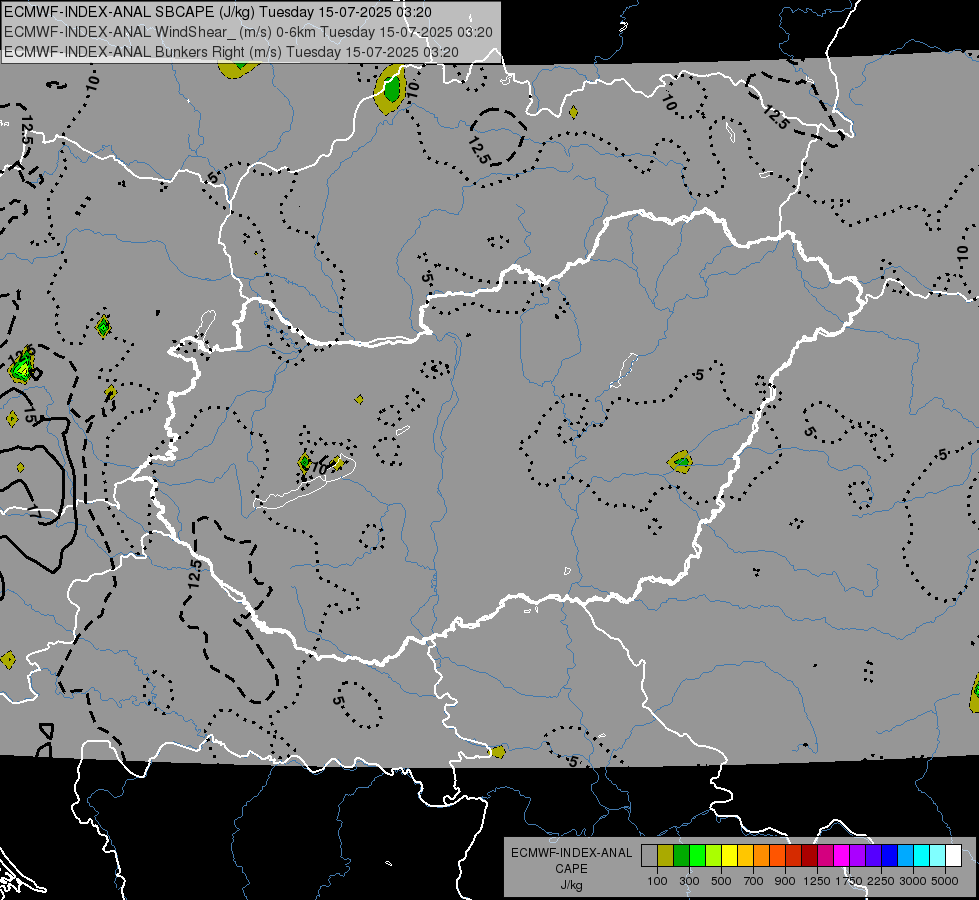Viewport: 979px width, 900px height.
Task: Click the 3000 value under the legend
Action: point(913,881)
